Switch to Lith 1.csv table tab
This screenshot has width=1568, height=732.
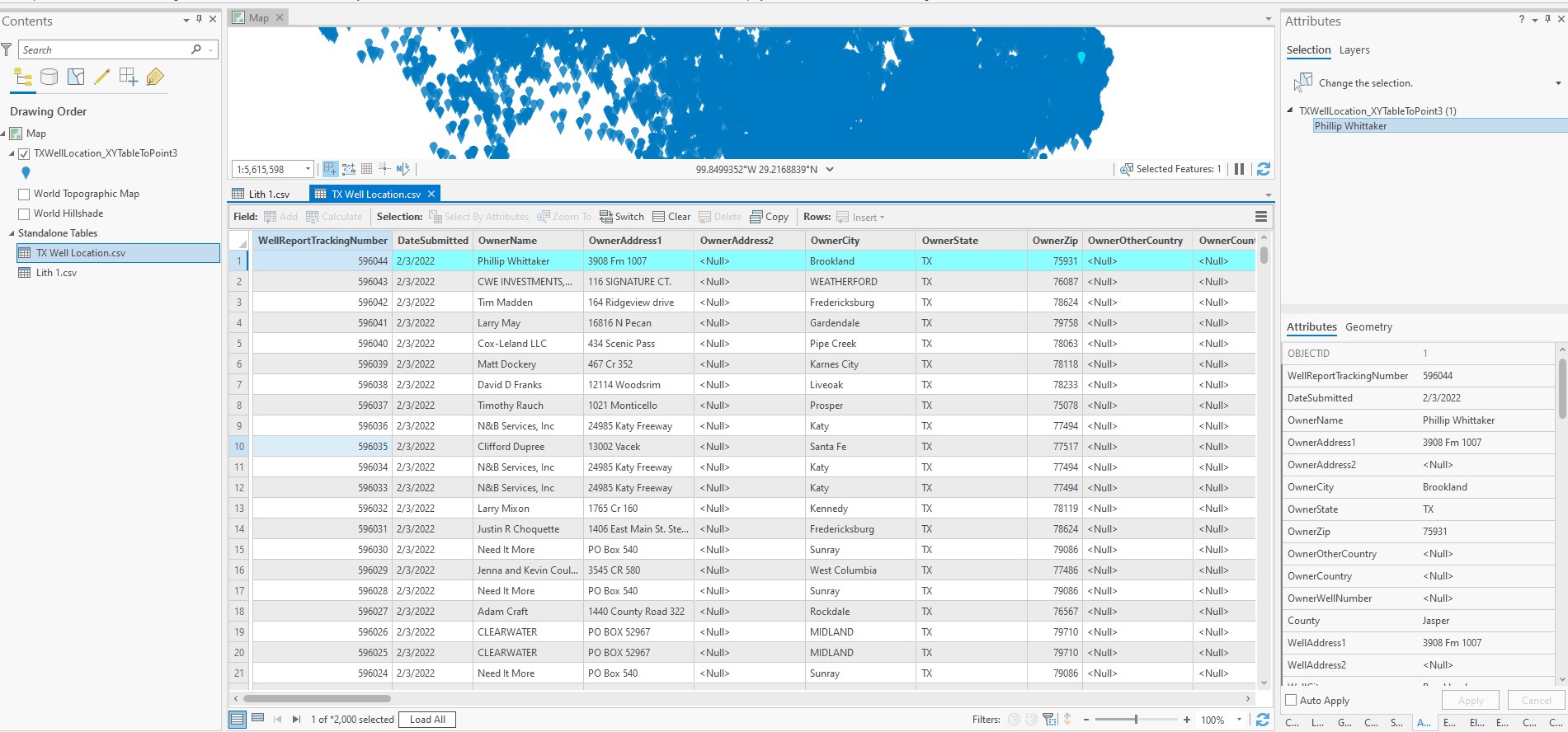tap(261, 194)
